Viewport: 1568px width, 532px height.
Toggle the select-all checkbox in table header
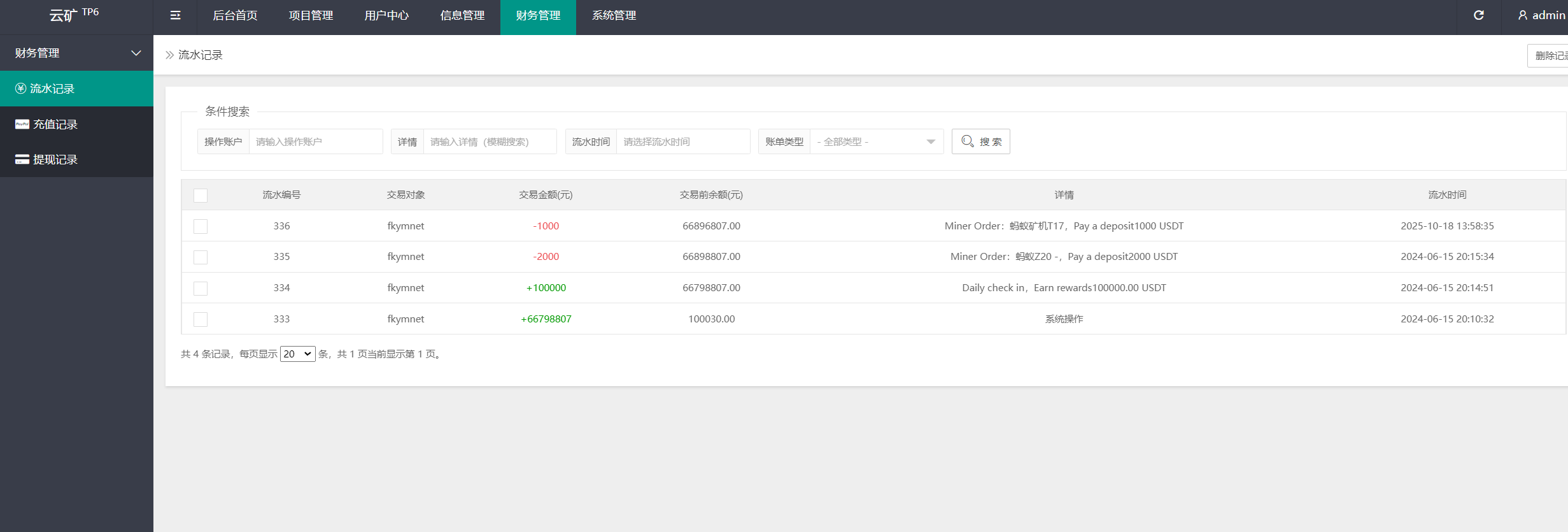tap(201, 196)
